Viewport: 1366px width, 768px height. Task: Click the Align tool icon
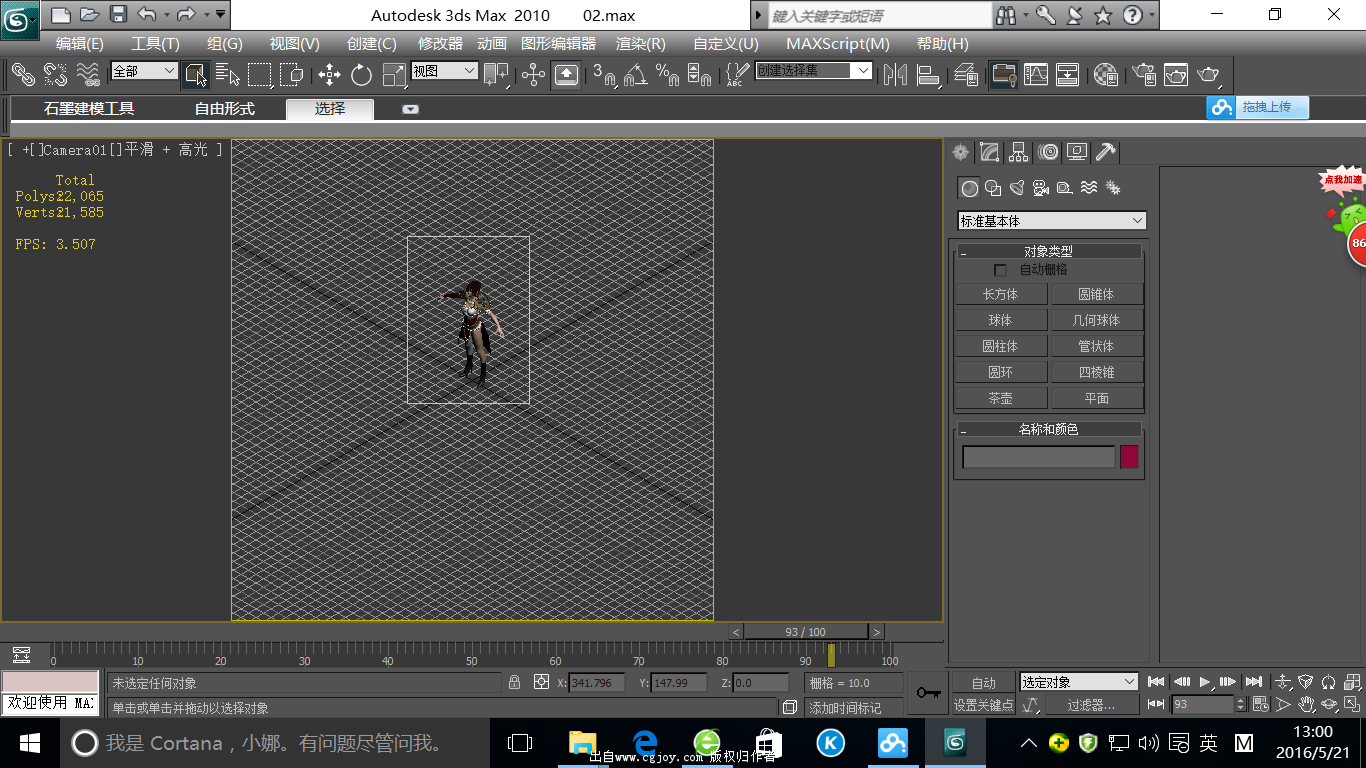(928, 74)
